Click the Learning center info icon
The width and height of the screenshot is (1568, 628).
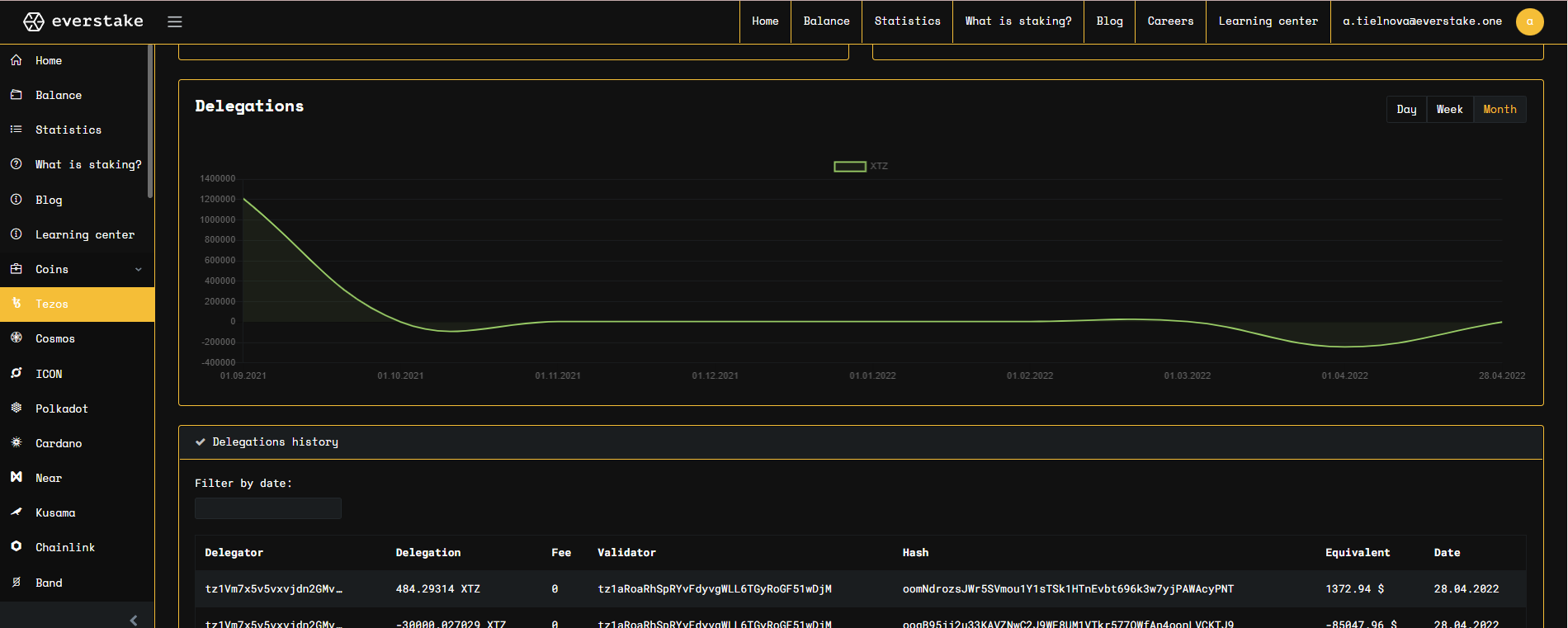[16, 234]
